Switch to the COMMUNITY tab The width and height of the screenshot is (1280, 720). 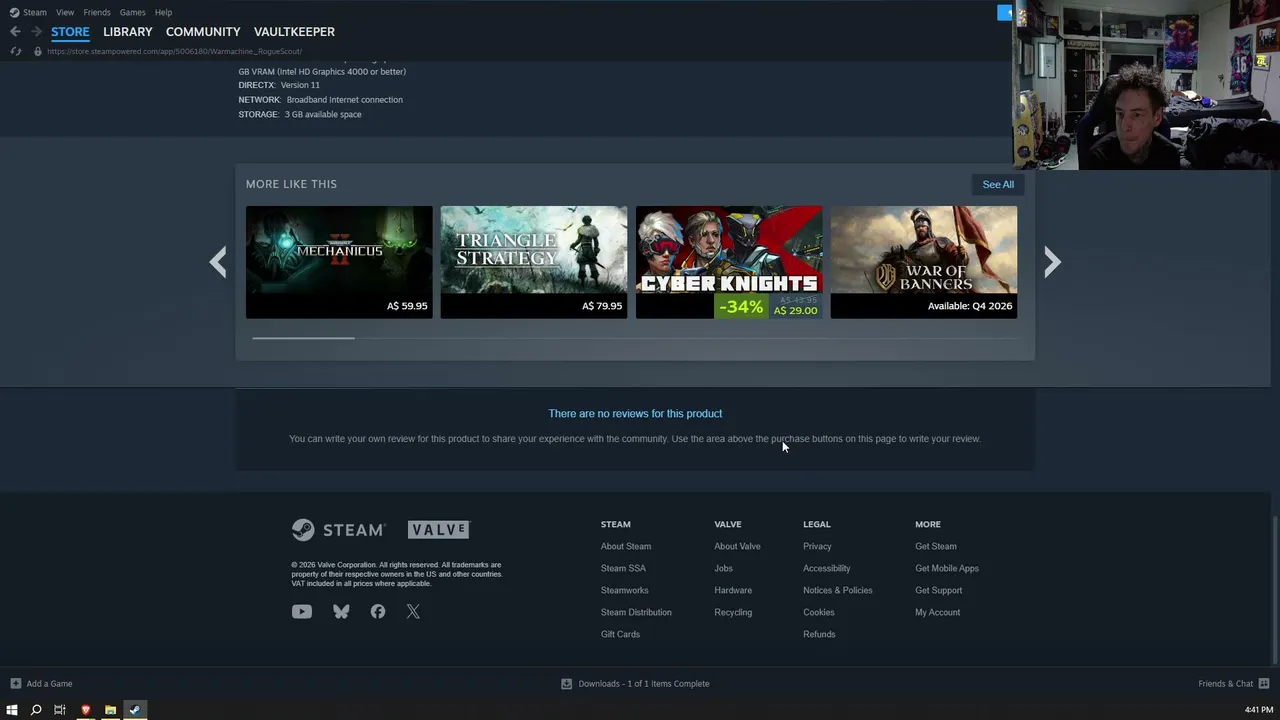(x=203, y=32)
